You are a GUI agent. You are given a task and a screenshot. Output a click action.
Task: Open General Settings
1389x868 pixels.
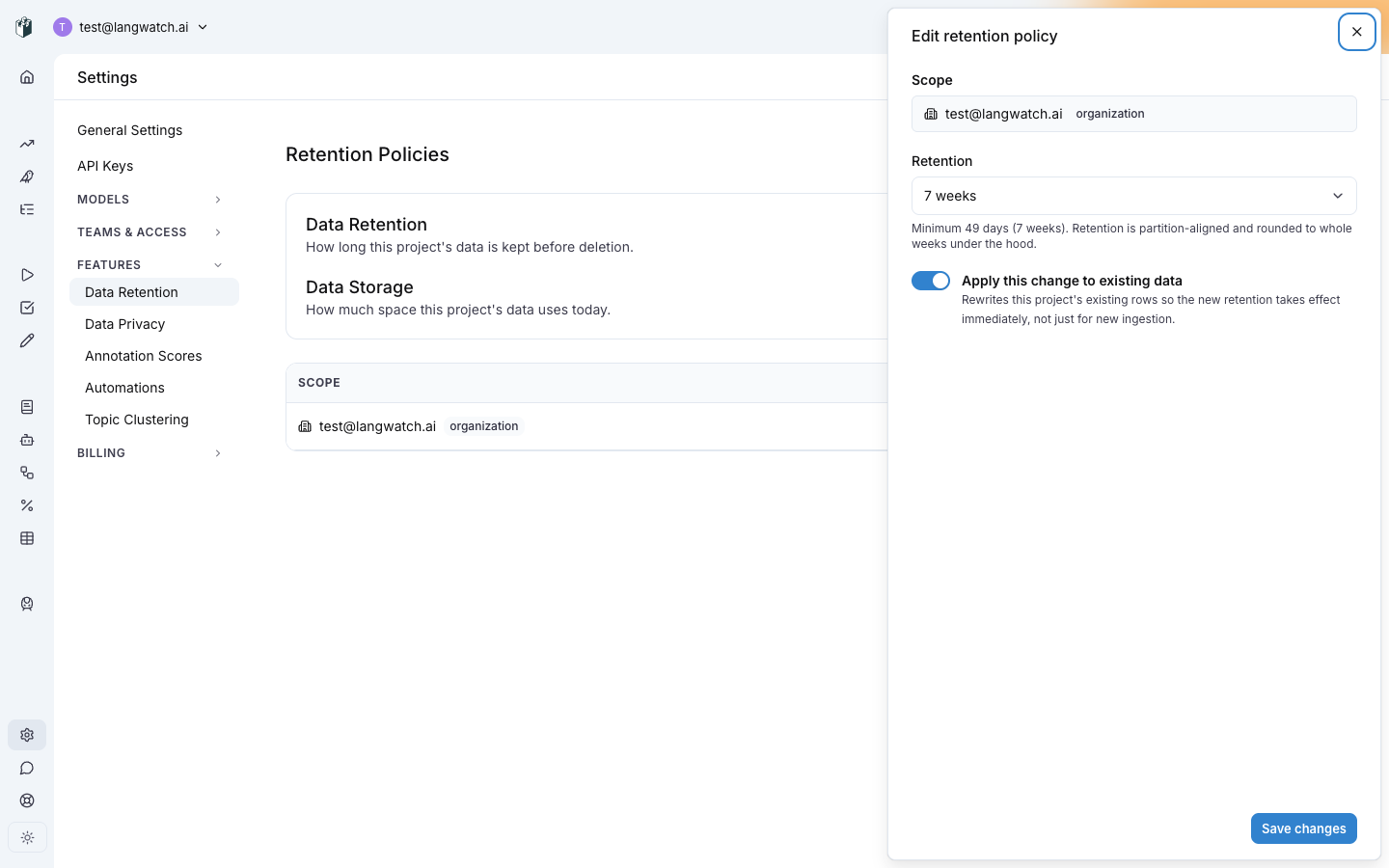pos(129,130)
